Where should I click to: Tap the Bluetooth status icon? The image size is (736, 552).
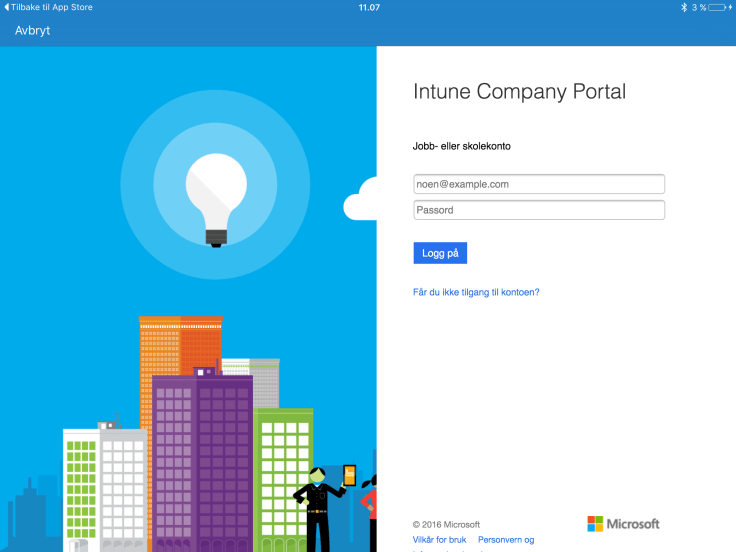tap(684, 7)
